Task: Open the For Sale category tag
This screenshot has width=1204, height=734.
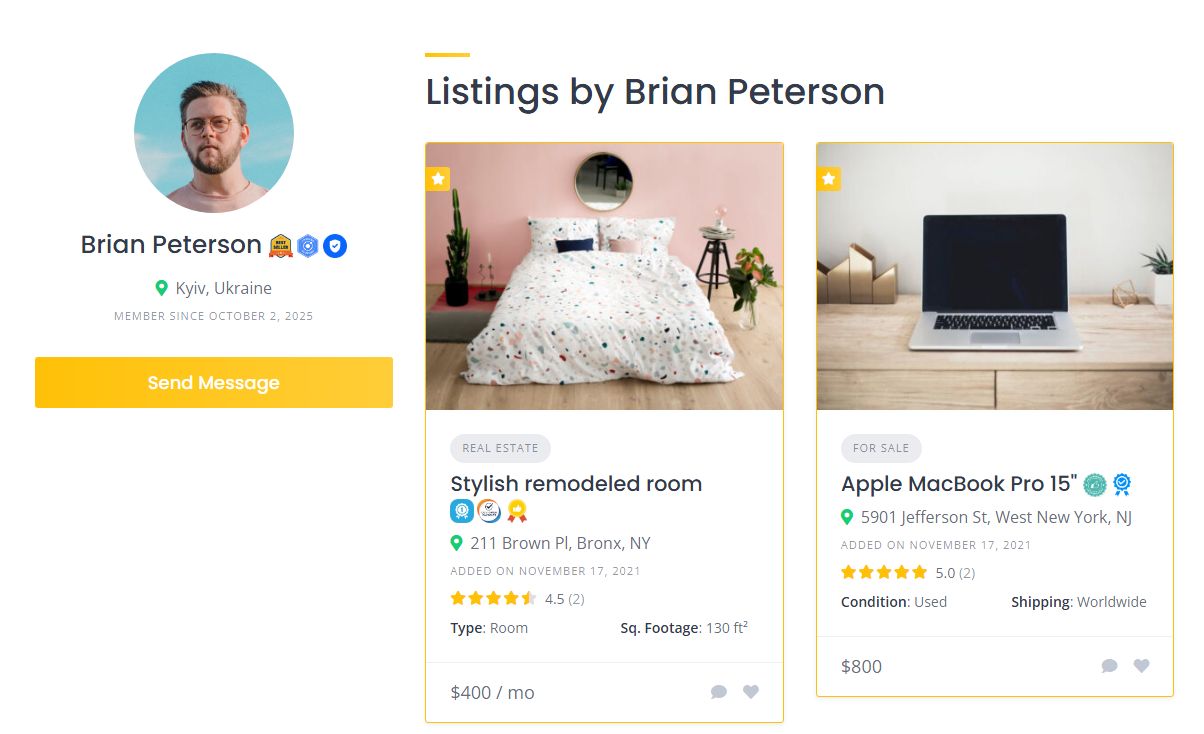Action: click(x=881, y=448)
